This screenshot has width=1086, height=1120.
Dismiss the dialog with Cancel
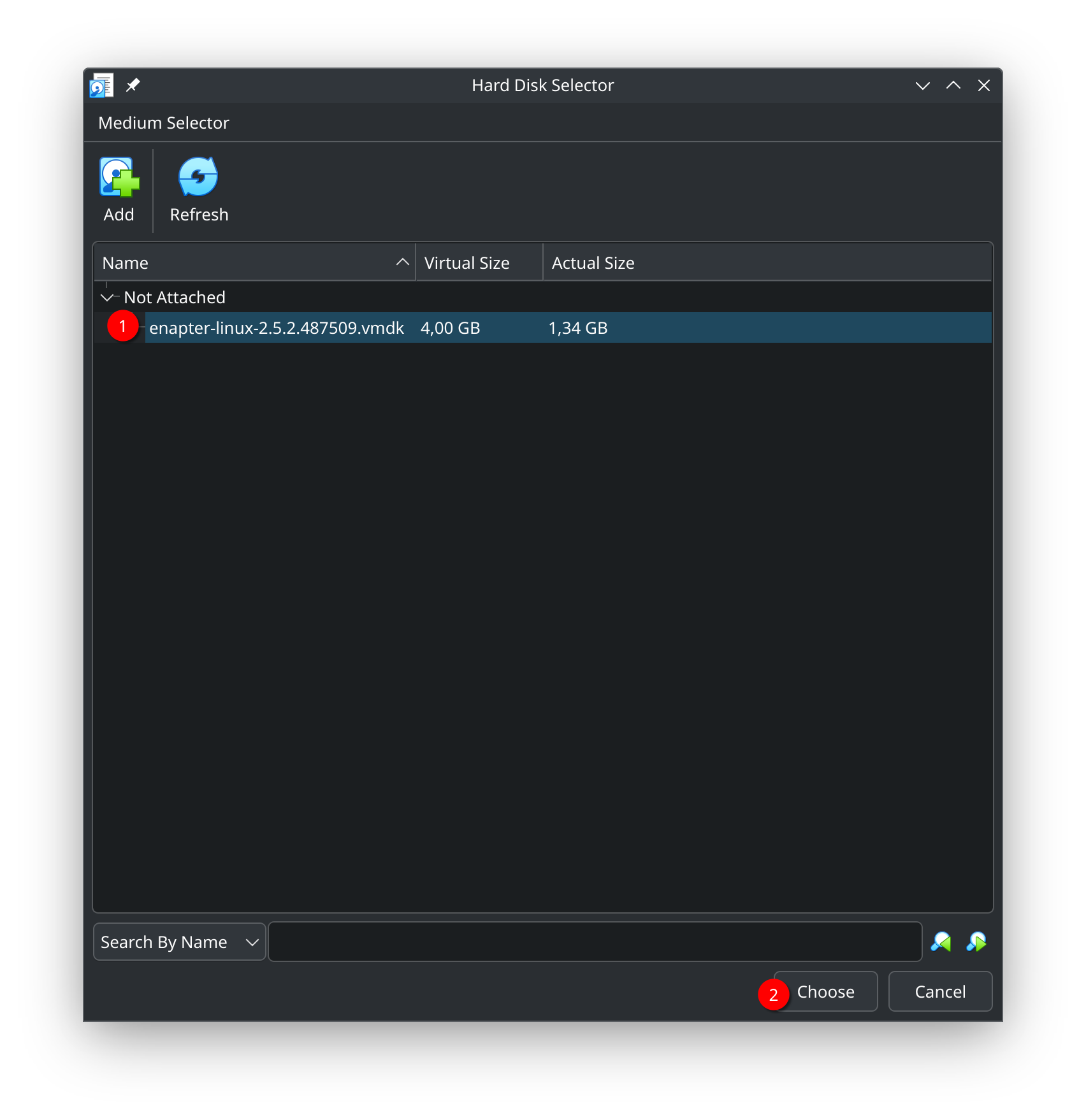click(x=940, y=991)
